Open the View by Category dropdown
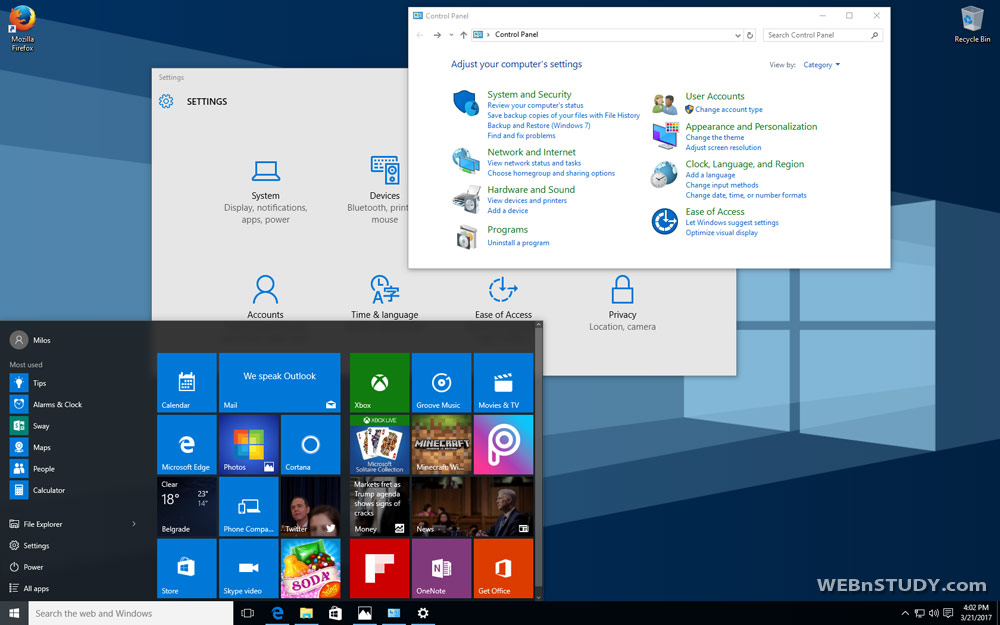Image resolution: width=1000 pixels, height=625 pixels. [821, 64]
